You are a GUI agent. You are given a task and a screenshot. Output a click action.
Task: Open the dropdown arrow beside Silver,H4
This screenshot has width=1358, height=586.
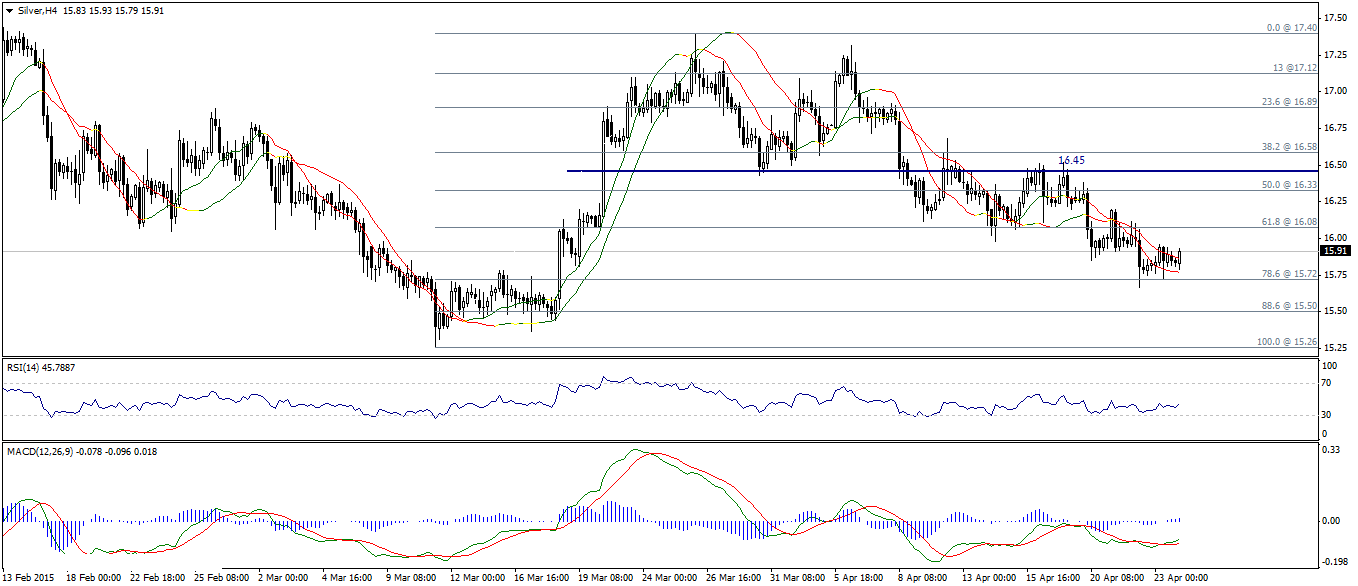8,10
